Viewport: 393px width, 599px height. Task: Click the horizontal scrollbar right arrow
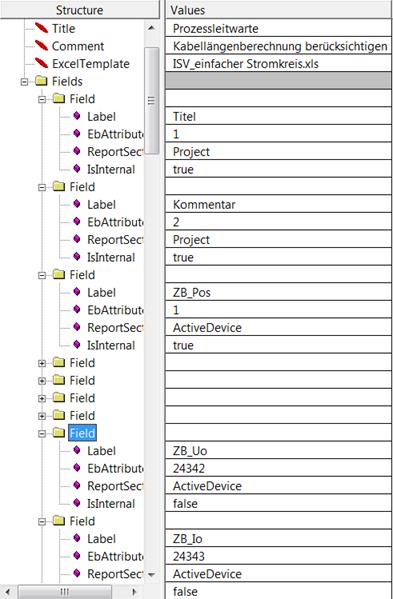[134, 592]
